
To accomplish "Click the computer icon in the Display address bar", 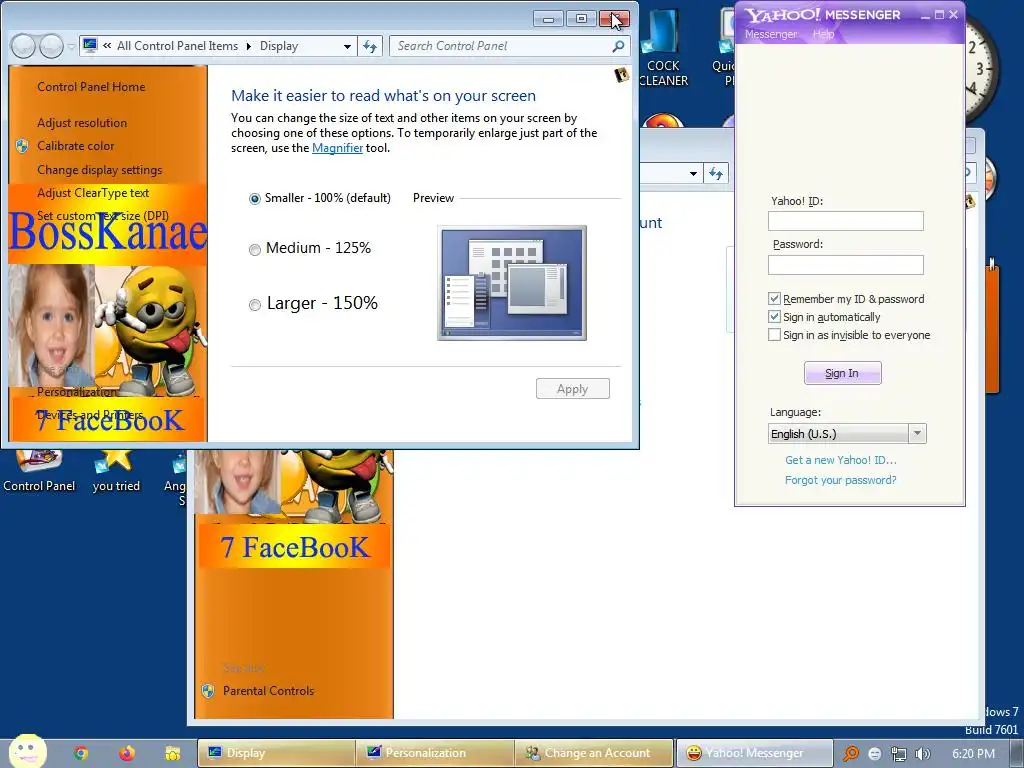I will click(x=90, y=45).
